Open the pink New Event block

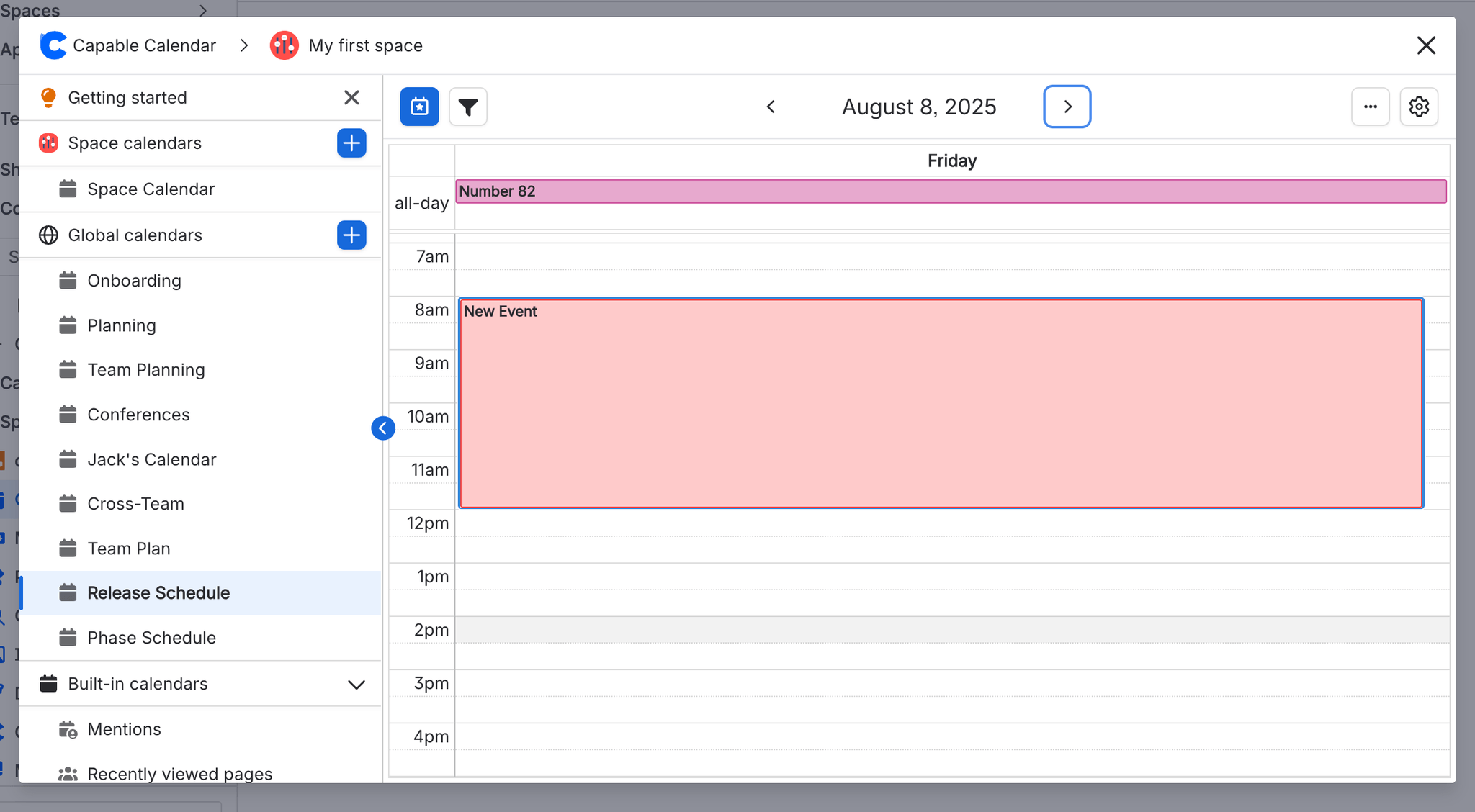941,403
